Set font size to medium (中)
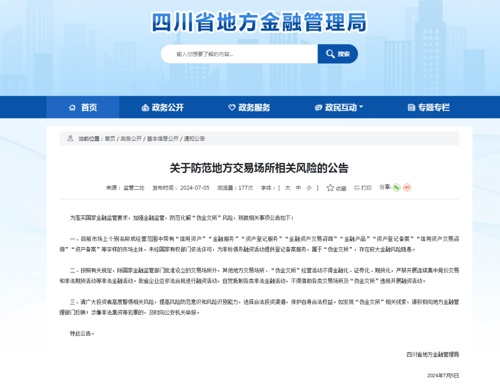The image size is (500, 389). pyautogui.click(x=298, y=188)
